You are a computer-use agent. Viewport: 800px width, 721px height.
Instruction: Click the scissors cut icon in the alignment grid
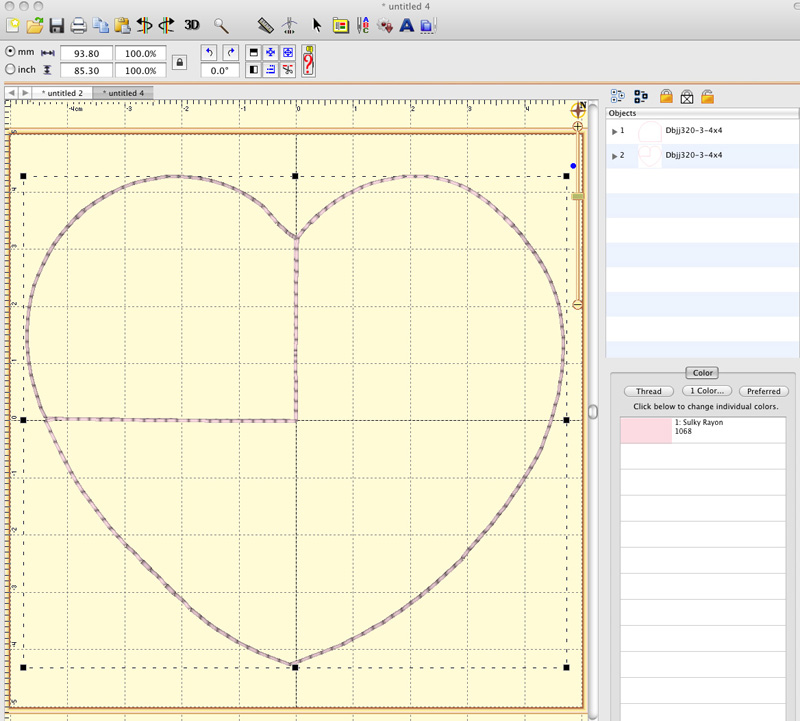point(288,70)
